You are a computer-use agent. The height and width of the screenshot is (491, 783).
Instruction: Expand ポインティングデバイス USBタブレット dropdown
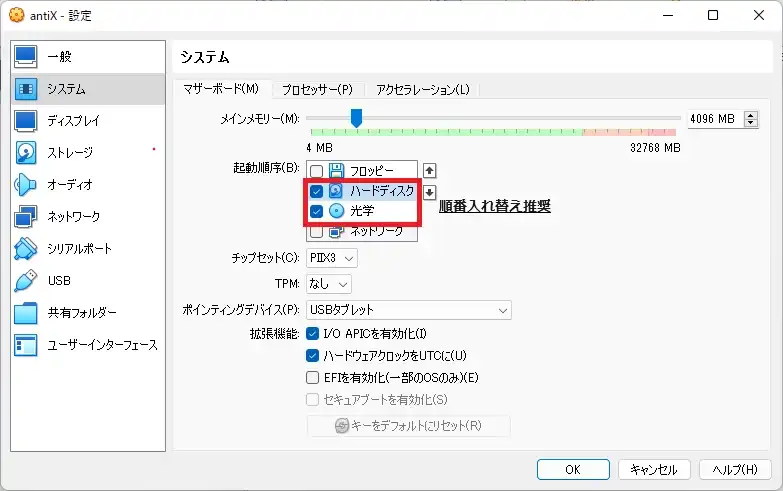(x=408, y=310)
